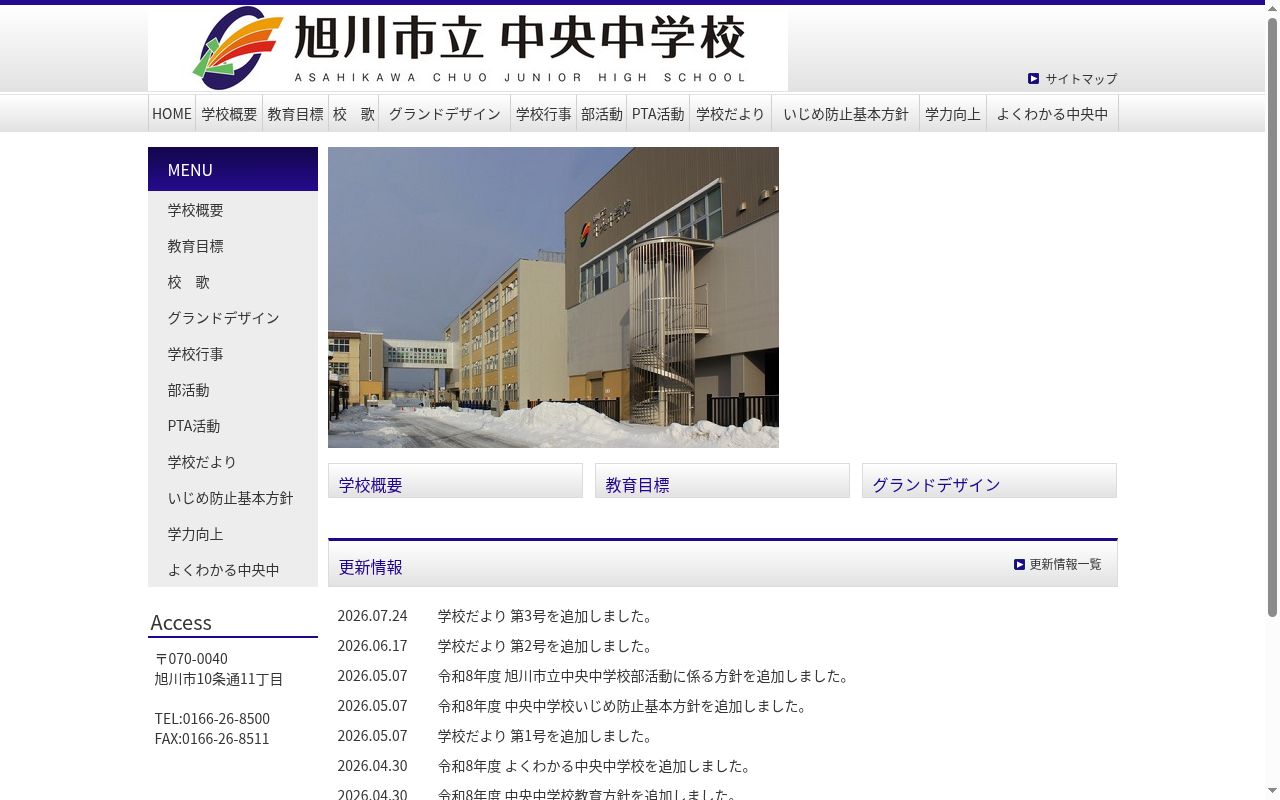
Task: Open 教育目標 in top navigation bar
Action: click(295, 114)
